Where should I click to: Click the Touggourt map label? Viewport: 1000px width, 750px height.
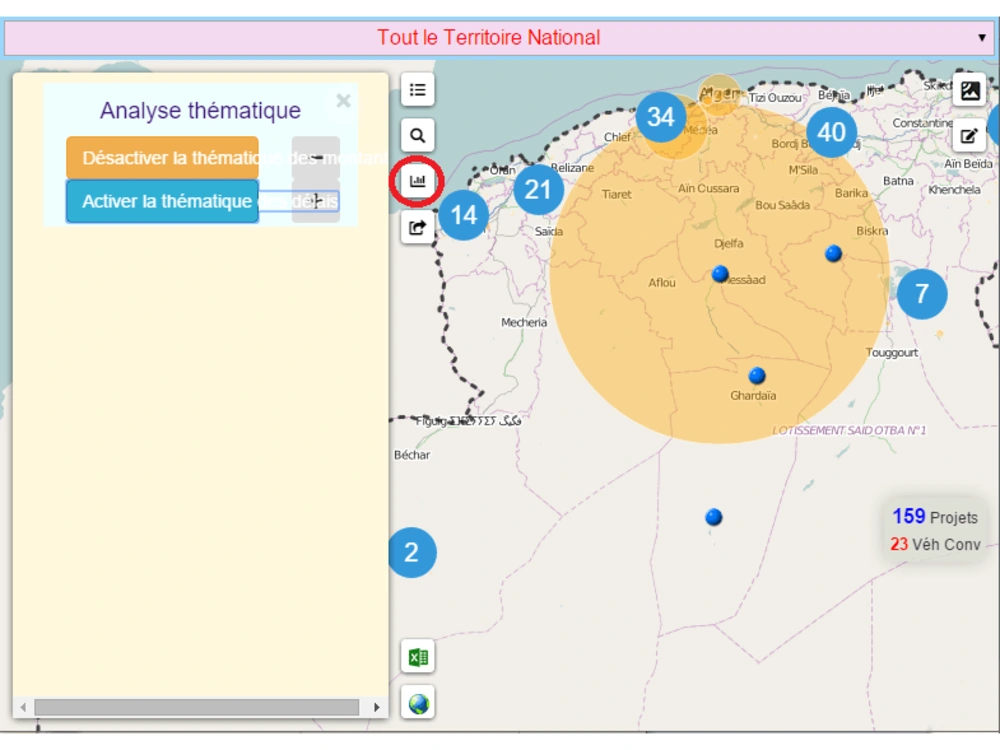point(892,353)
